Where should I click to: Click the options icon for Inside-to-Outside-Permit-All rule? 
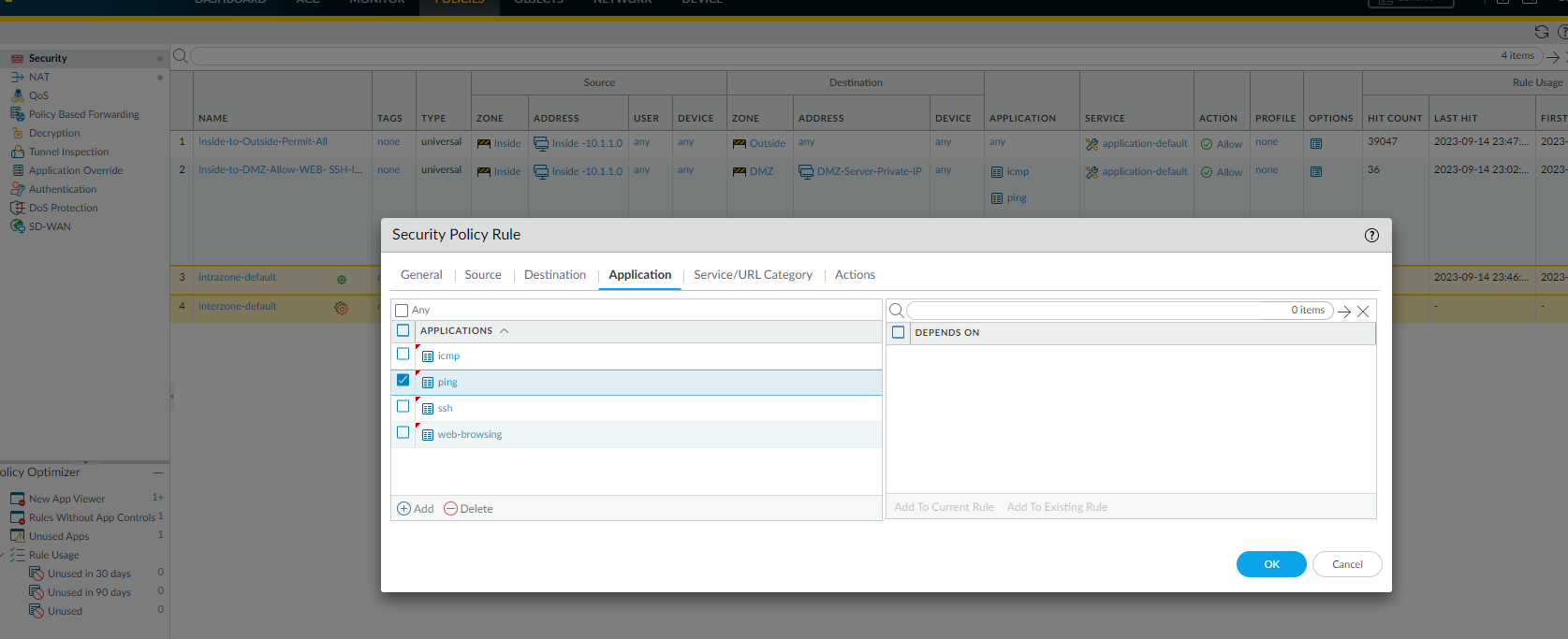point(1316,144)
